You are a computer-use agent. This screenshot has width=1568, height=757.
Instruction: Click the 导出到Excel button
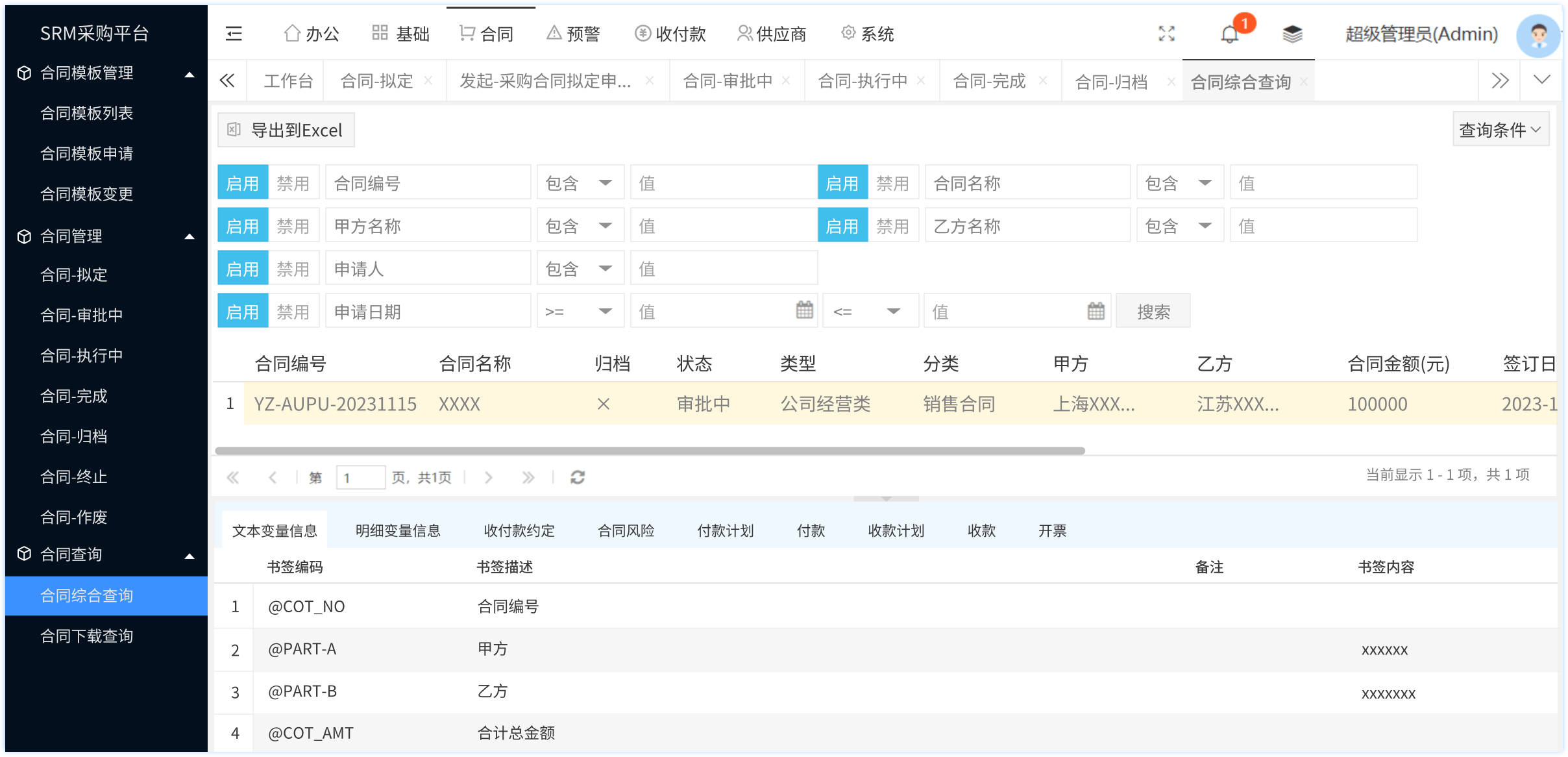point(286,130)
